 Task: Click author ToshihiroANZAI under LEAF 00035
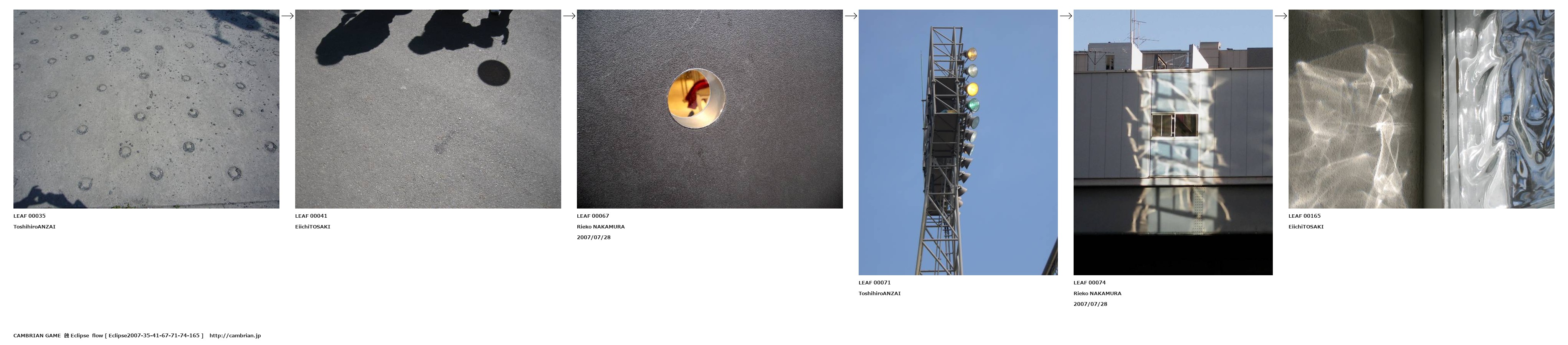pos(34,227)
